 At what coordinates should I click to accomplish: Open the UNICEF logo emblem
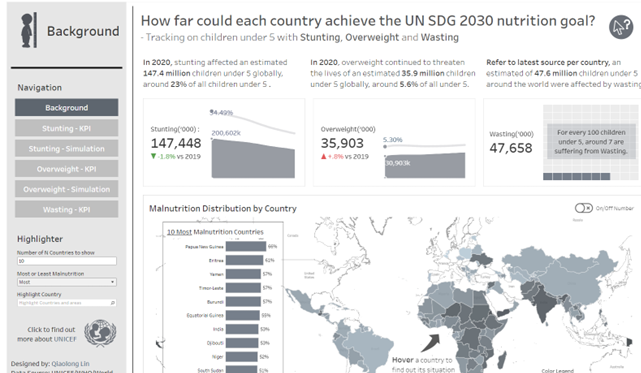point(100,333)
